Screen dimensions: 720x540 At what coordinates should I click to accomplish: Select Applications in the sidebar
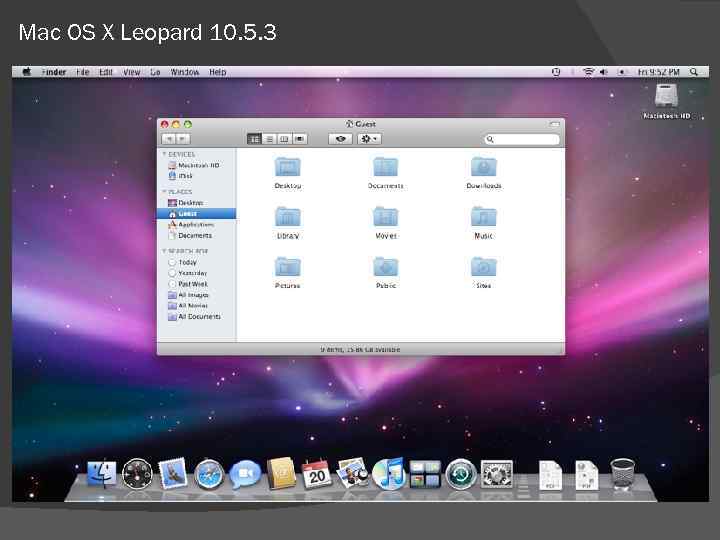click(197, 225)
